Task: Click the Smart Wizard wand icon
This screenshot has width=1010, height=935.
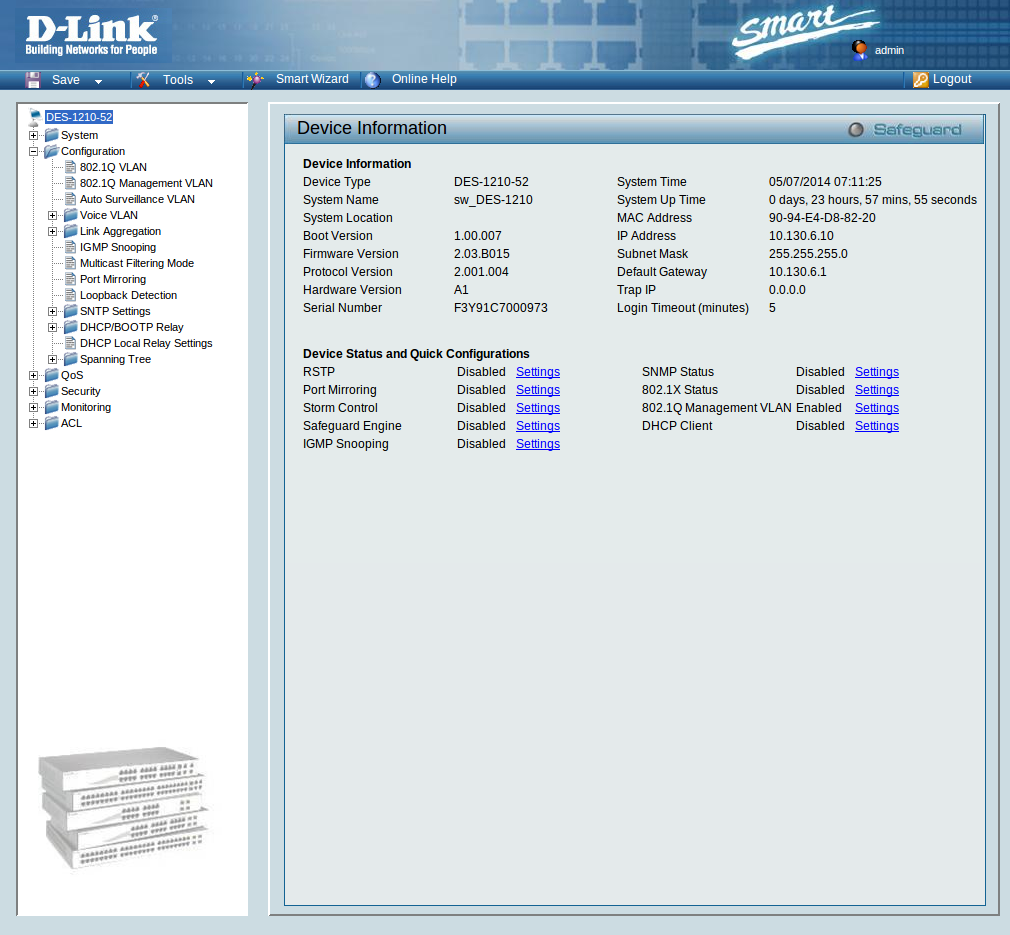Action: pyautogui.click(x=256, y=80)
